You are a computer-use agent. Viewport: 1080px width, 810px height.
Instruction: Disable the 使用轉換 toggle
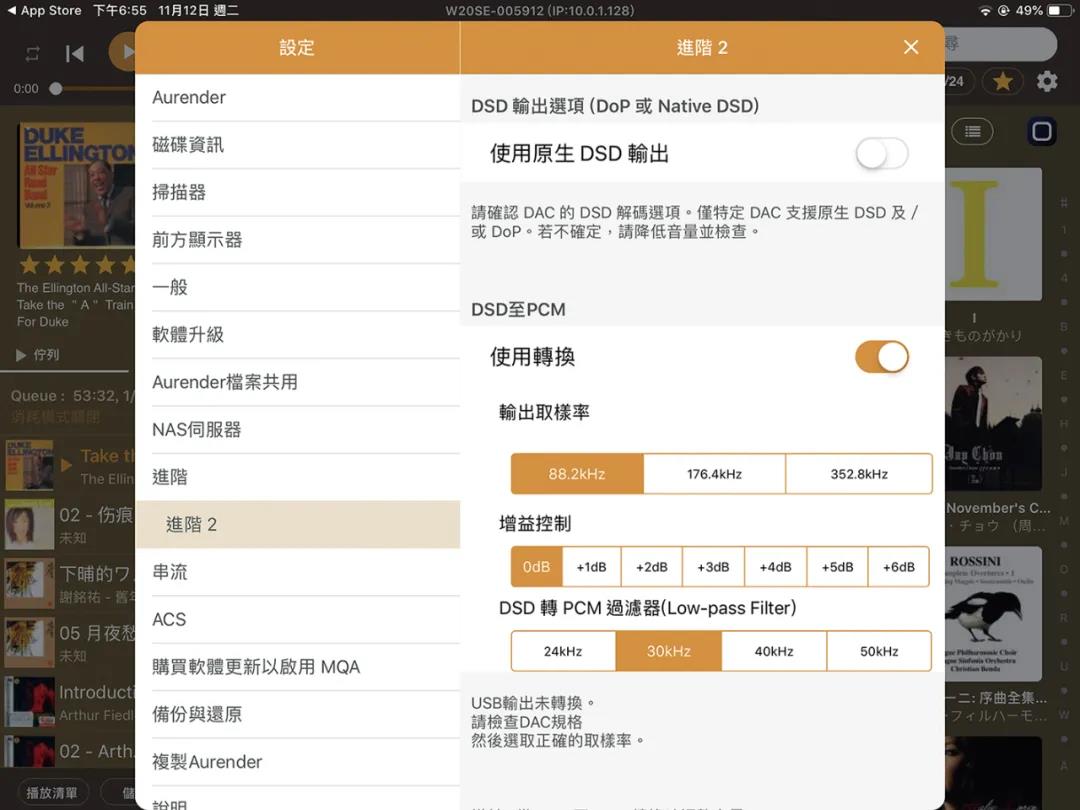(881, 357)
